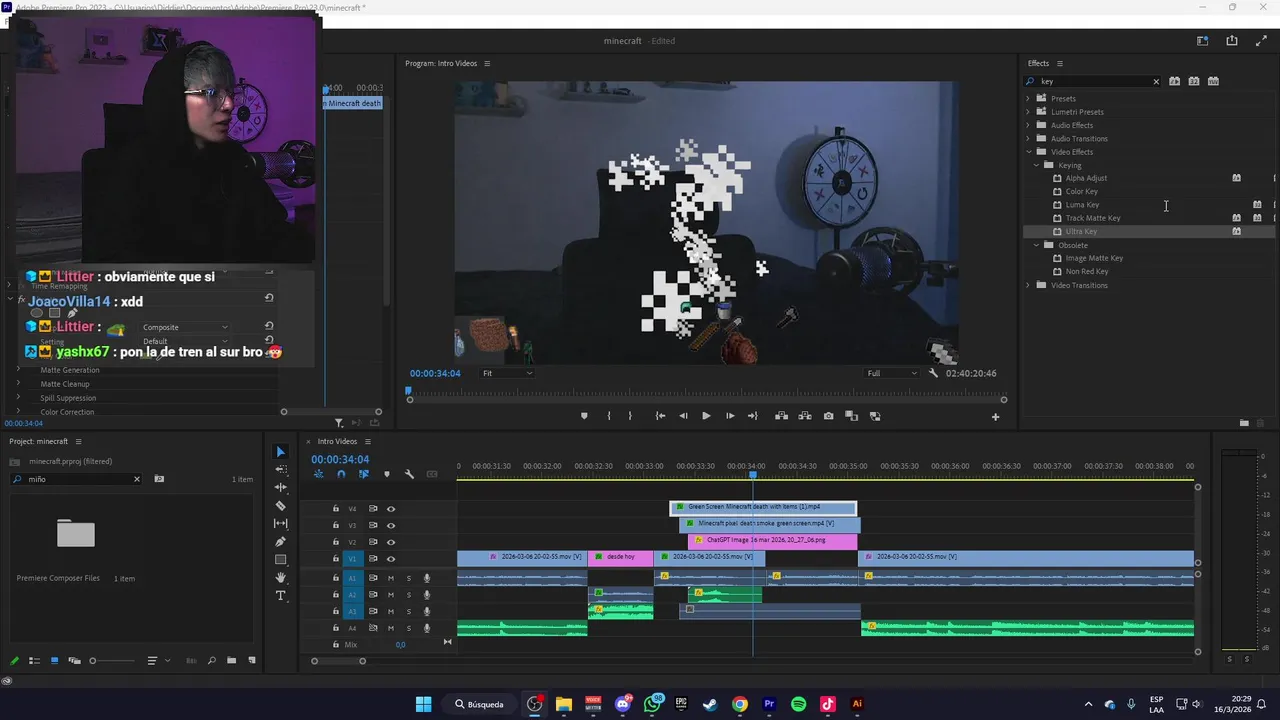Open Windows Start menu
This screenshot has height=720, width=1280.
(x=423, y=704)
